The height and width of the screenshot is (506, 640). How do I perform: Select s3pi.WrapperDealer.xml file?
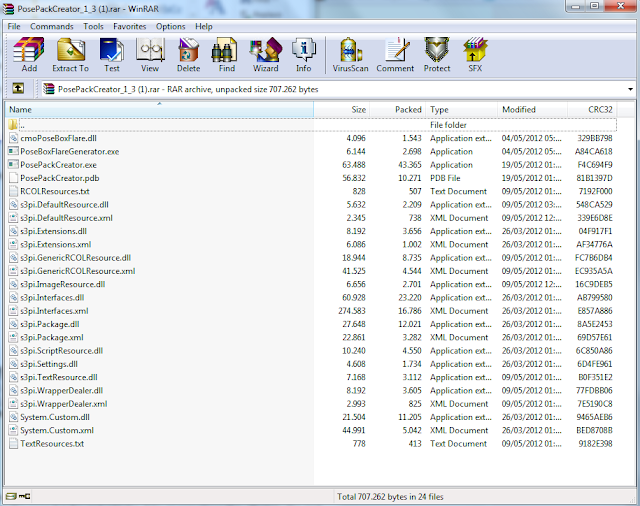point(64,404)
